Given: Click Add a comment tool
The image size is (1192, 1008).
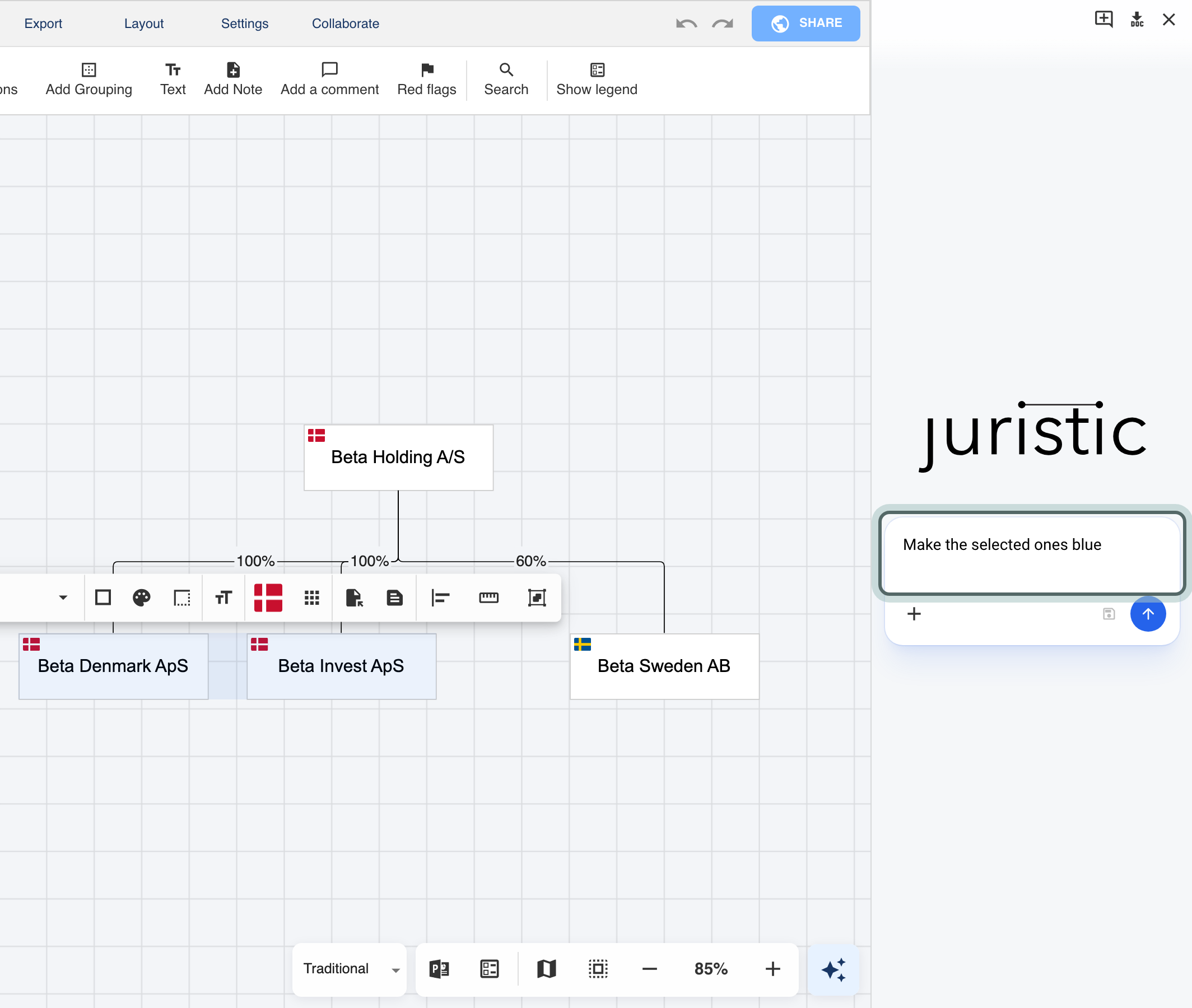Looking at the screenshot, I should (x=330, y=80).
